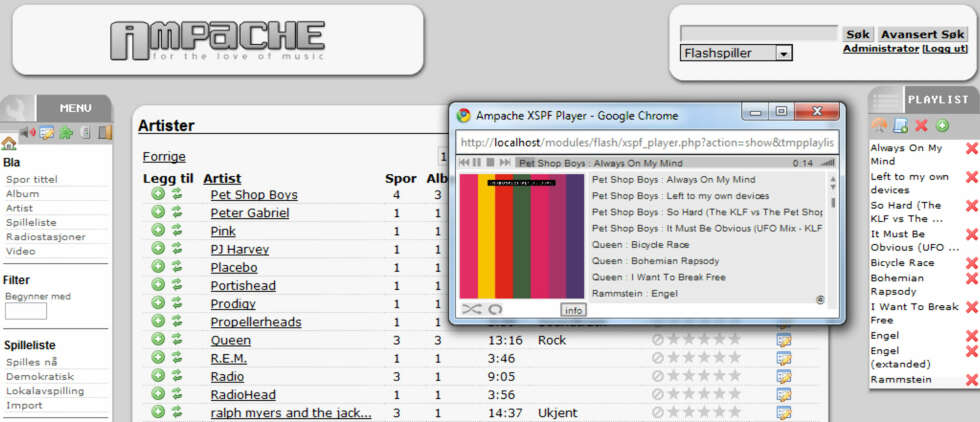Open Album in the Bla menu
980x422 pixels.
[22, 194]
